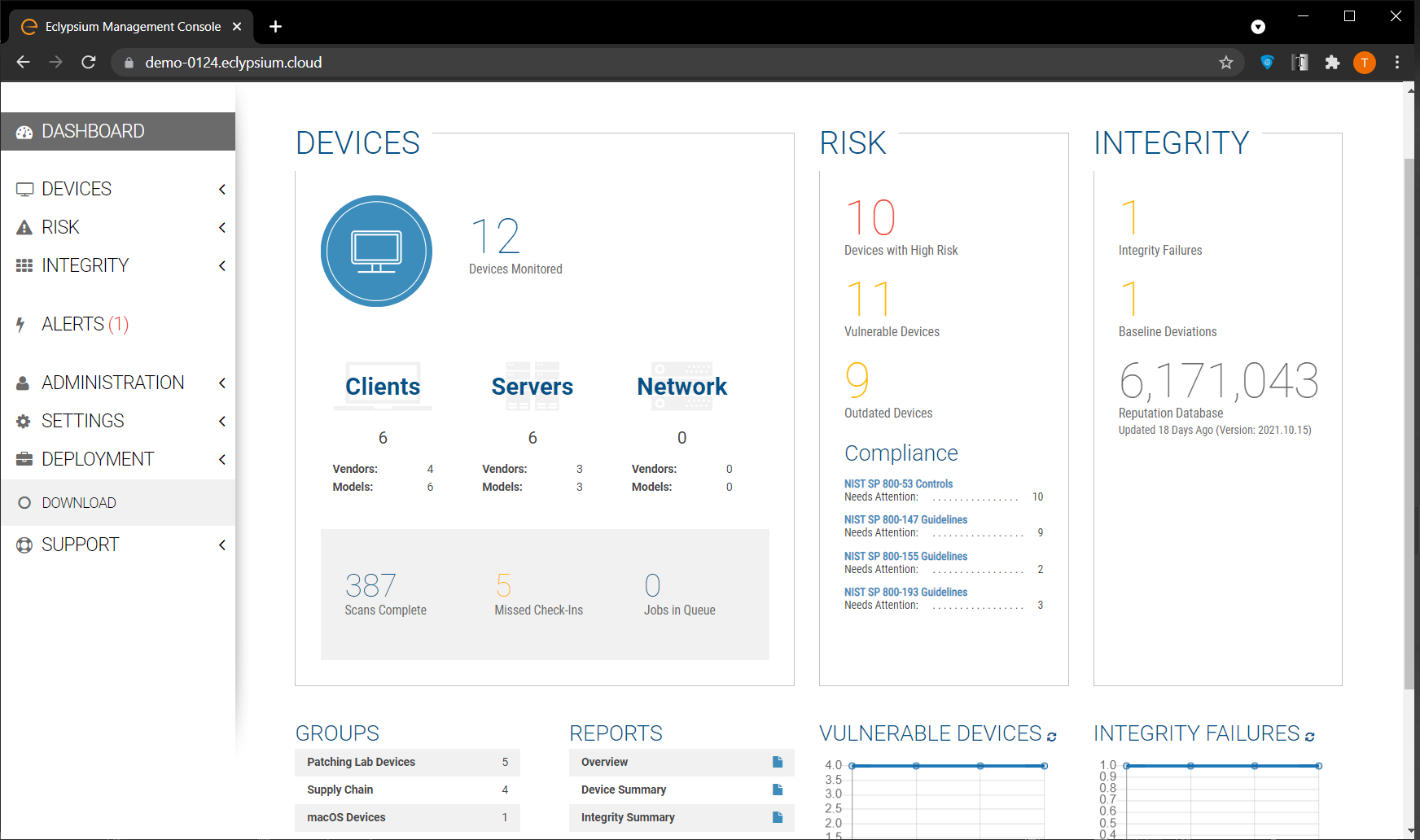Close the Eclypsium Management Console tab
The width and height of the screenshot is (1420, 840).
point(237,27)
